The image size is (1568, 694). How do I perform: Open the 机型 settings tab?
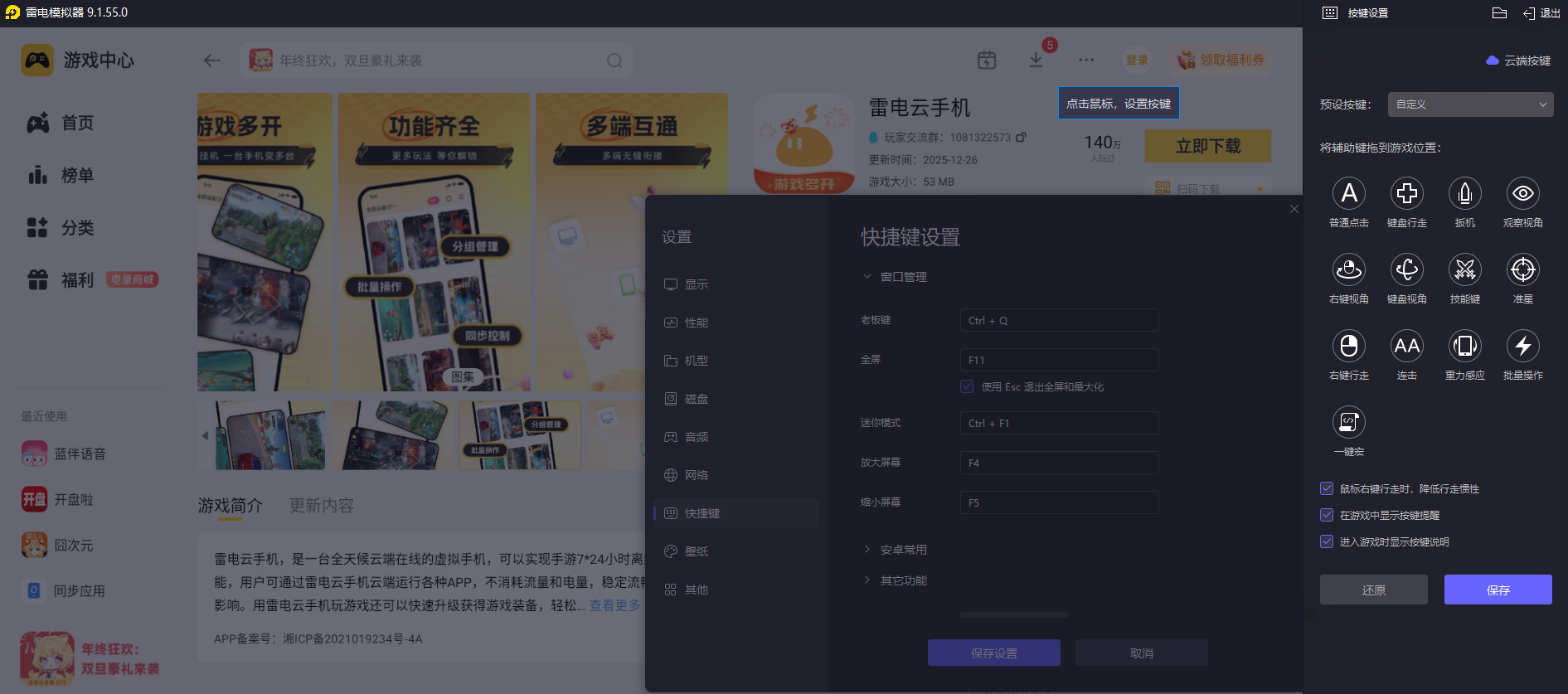pyautogui.click(x=736, y=361)
